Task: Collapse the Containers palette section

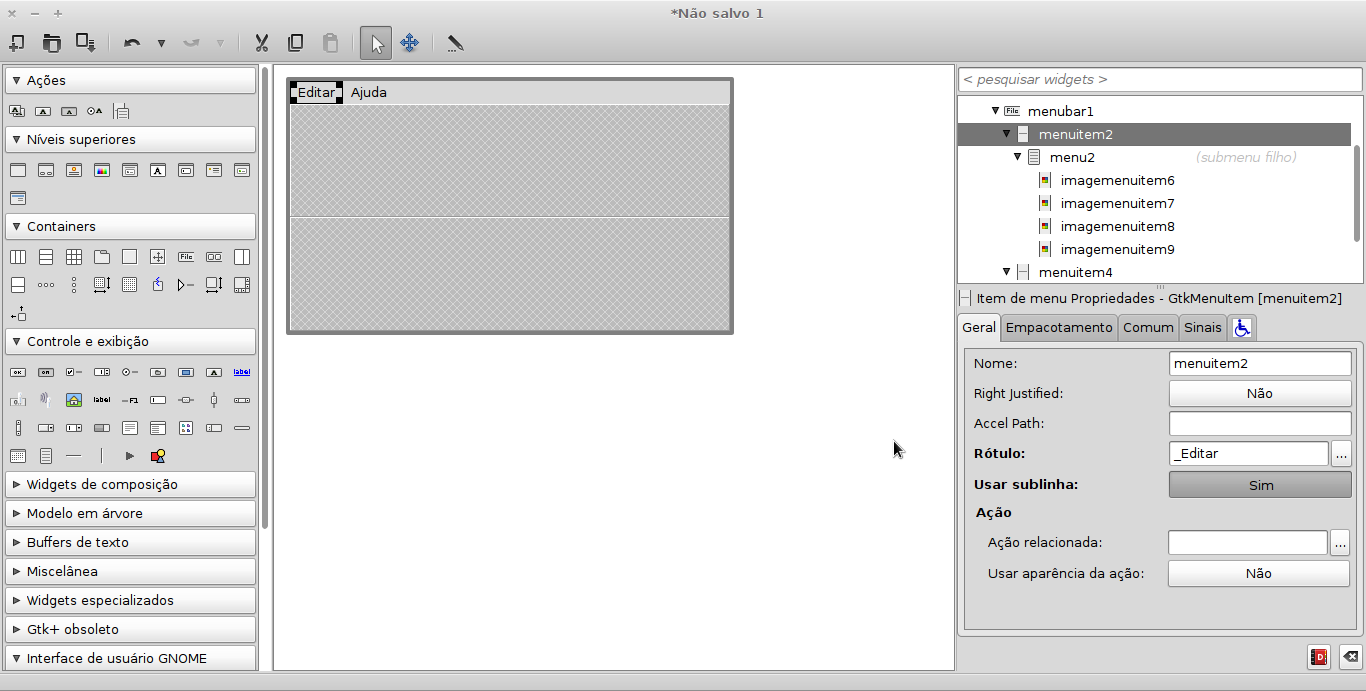Action: tap(17, 226)
